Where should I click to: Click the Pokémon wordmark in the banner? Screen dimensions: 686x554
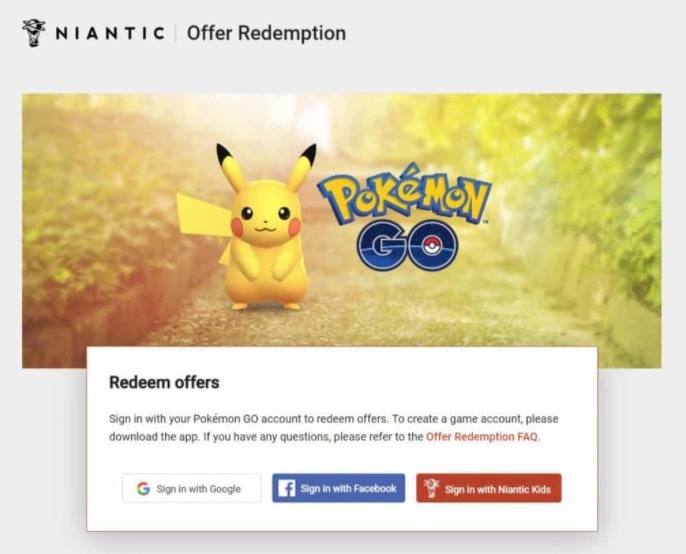point(403,198)
